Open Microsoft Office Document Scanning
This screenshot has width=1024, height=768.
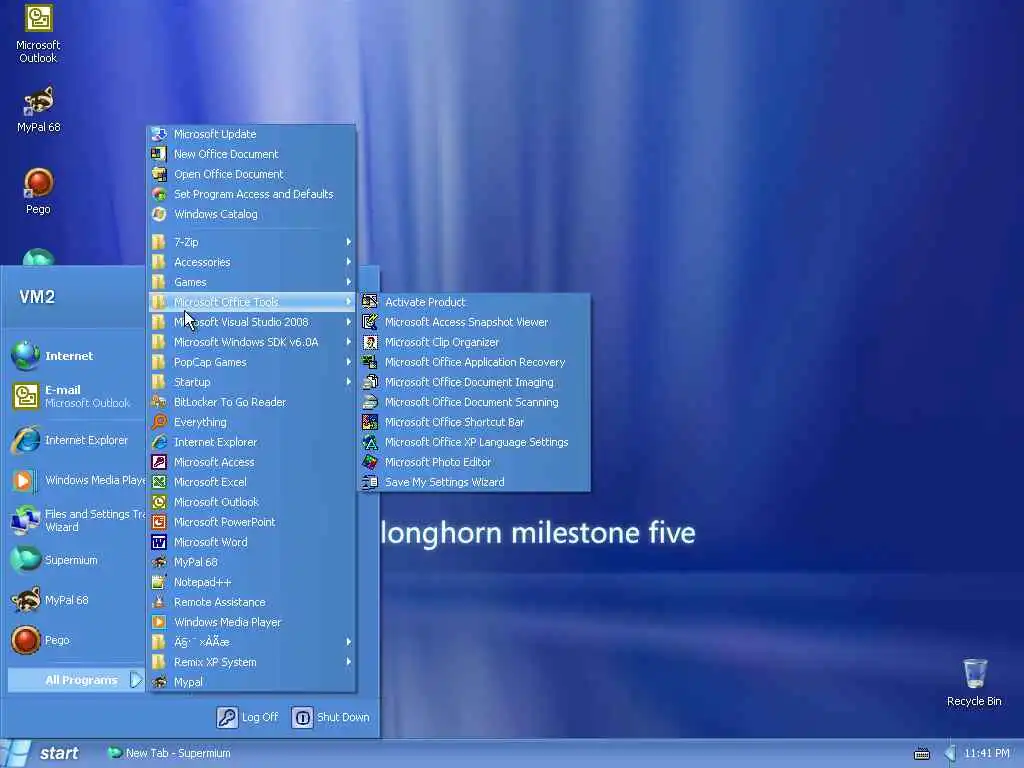(x=475, y=402)
